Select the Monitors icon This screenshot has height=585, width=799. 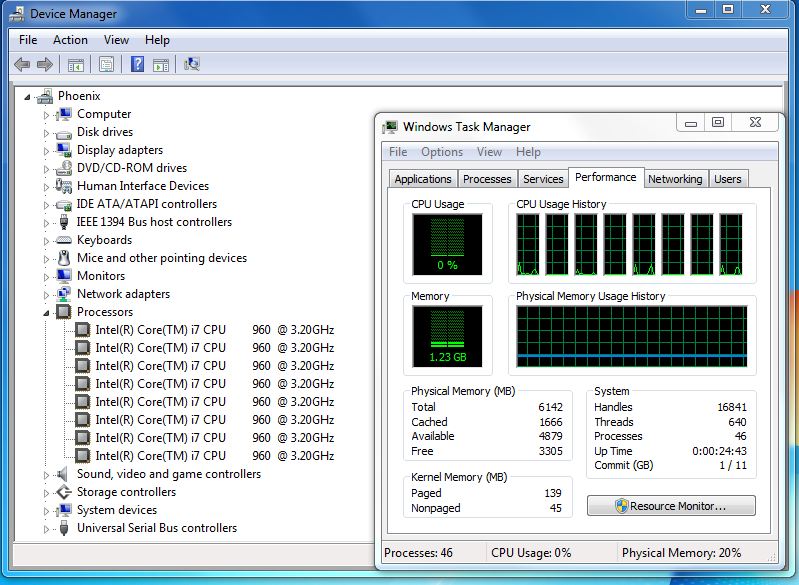click(64, 276)
